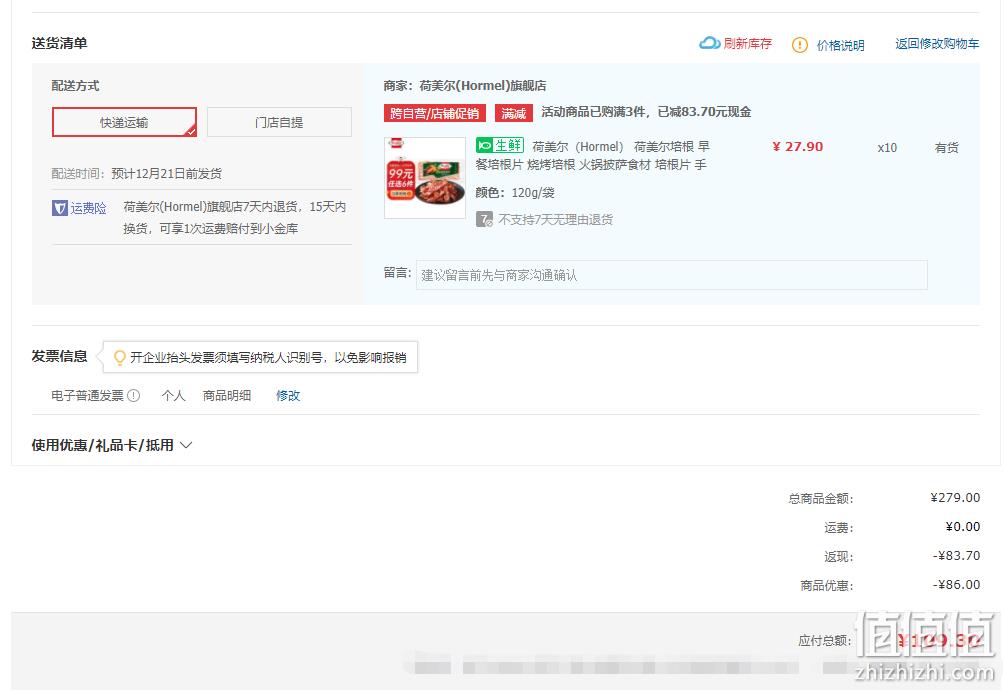Click the 电子普通发票 label
The height and width of the screenshot is (690, 1004).
tap(87, 396)
